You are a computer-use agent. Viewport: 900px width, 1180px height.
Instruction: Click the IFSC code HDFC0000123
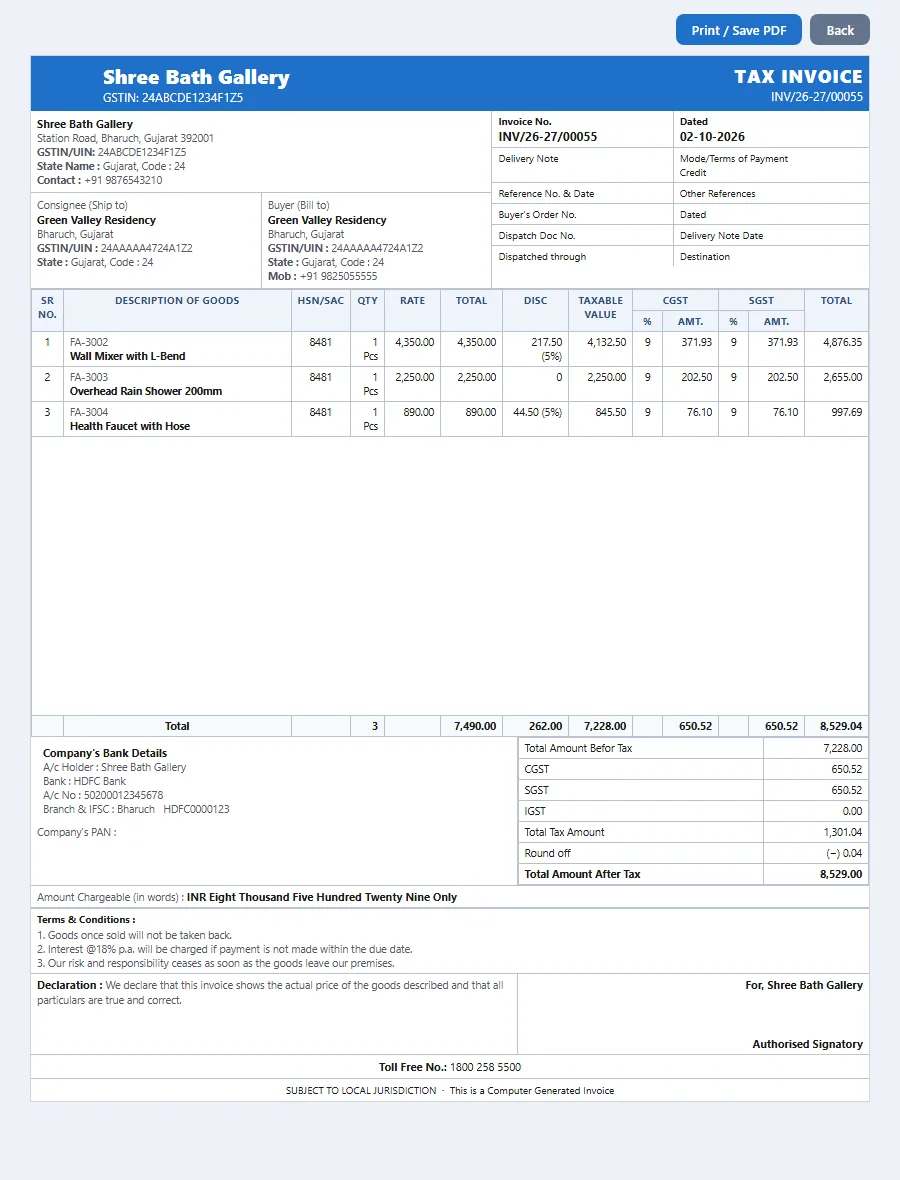pyautogui.click(x=196, y=809)
